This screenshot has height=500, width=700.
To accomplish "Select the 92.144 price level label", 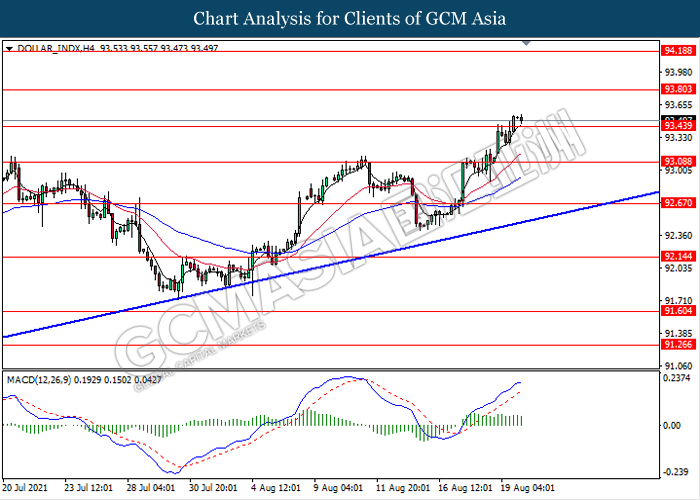I will click(678, 256).
